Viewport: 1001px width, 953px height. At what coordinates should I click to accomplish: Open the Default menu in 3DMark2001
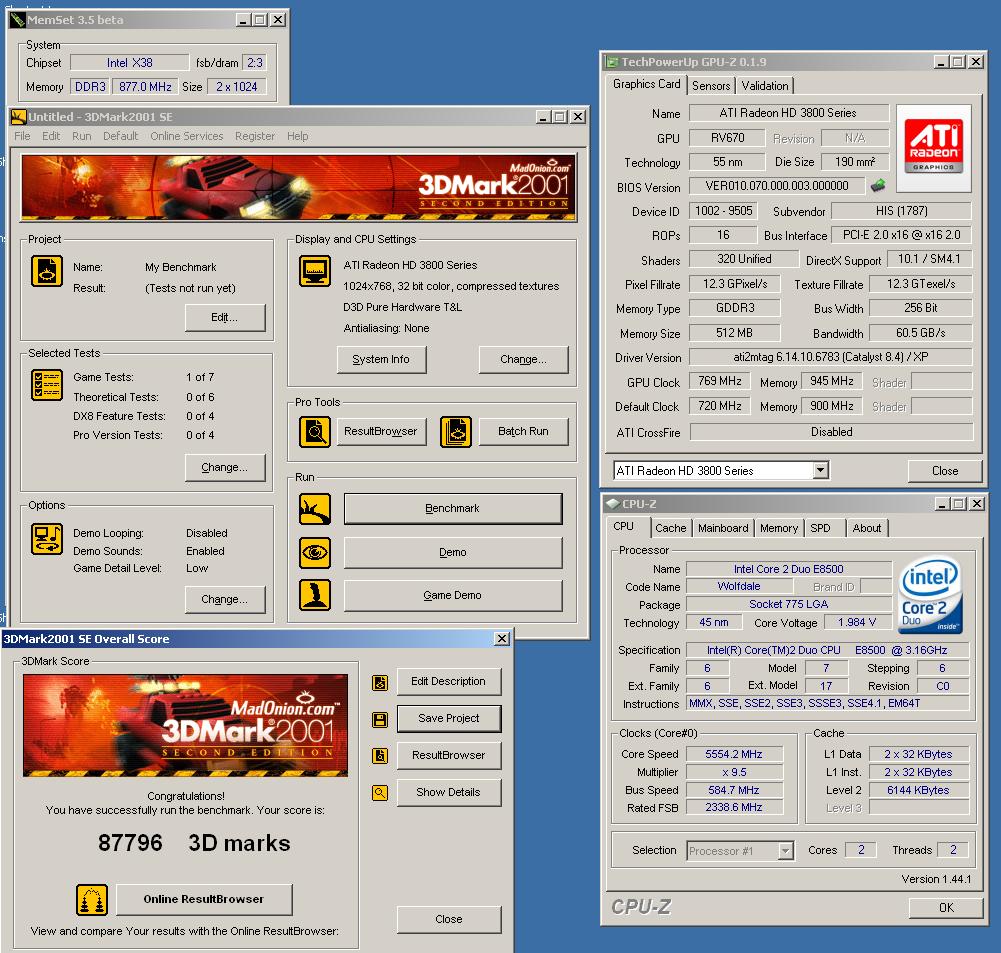click(121, 136)
